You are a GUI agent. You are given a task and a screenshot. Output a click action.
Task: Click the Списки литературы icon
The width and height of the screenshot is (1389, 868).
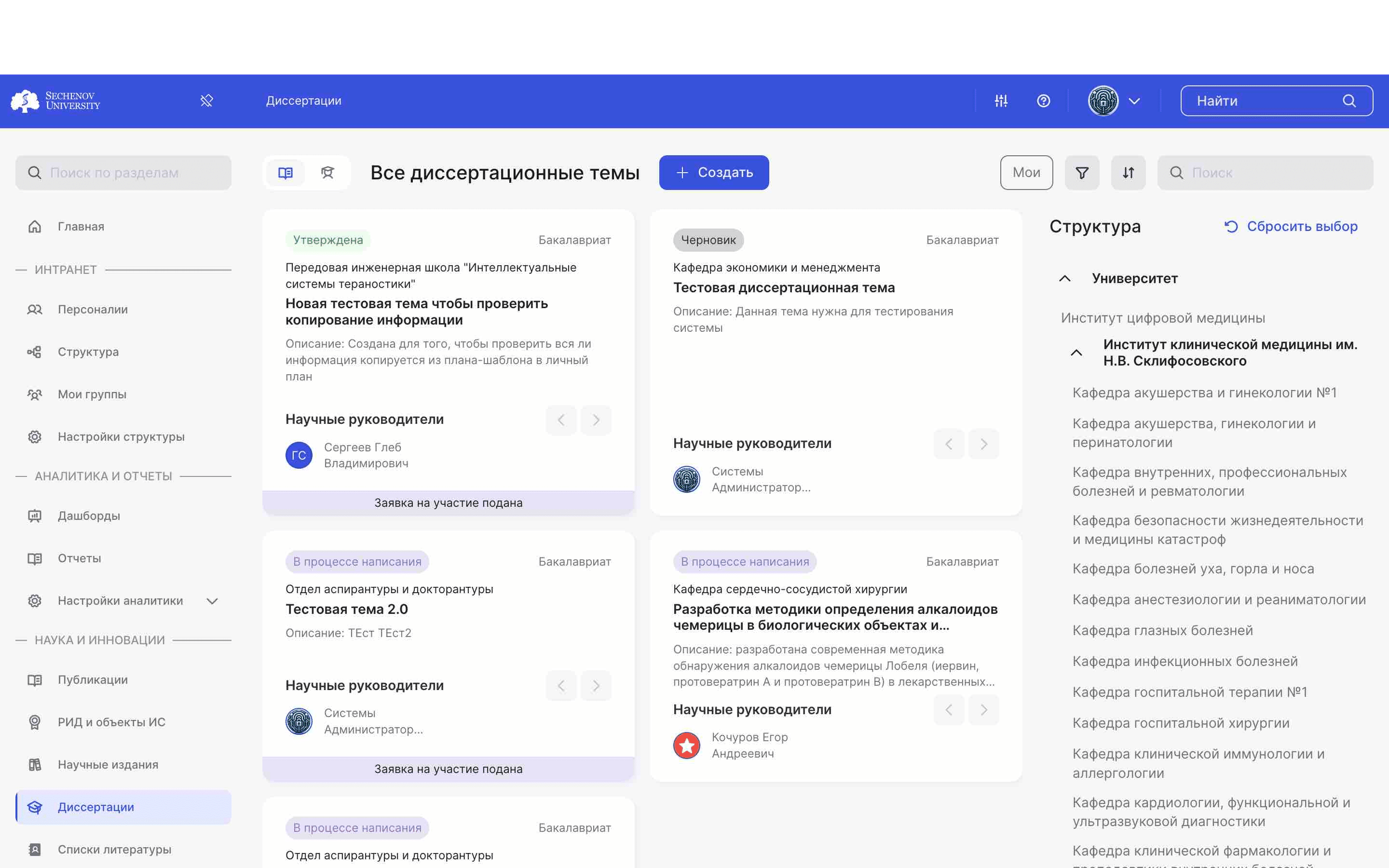click(34, 850)
